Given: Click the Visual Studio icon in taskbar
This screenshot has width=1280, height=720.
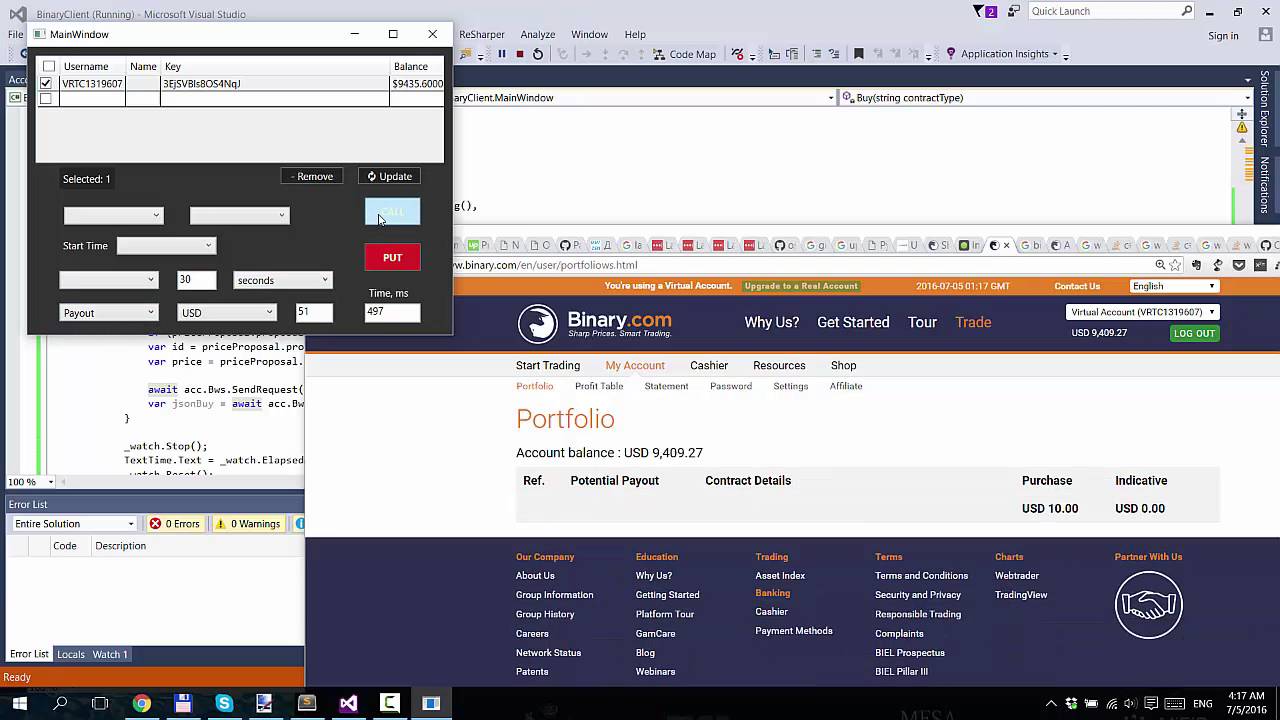Looking at the screenshot, I should (348, 703).
